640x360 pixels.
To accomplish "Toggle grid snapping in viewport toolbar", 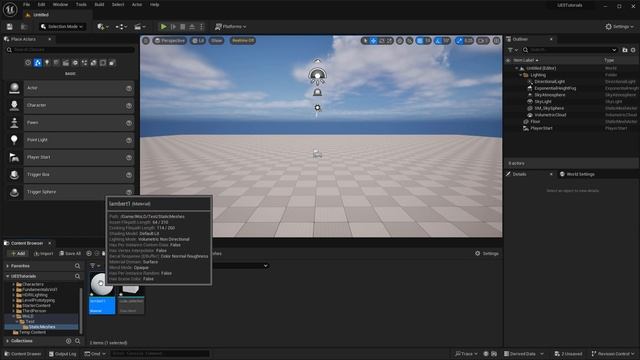I will point(420,40).
